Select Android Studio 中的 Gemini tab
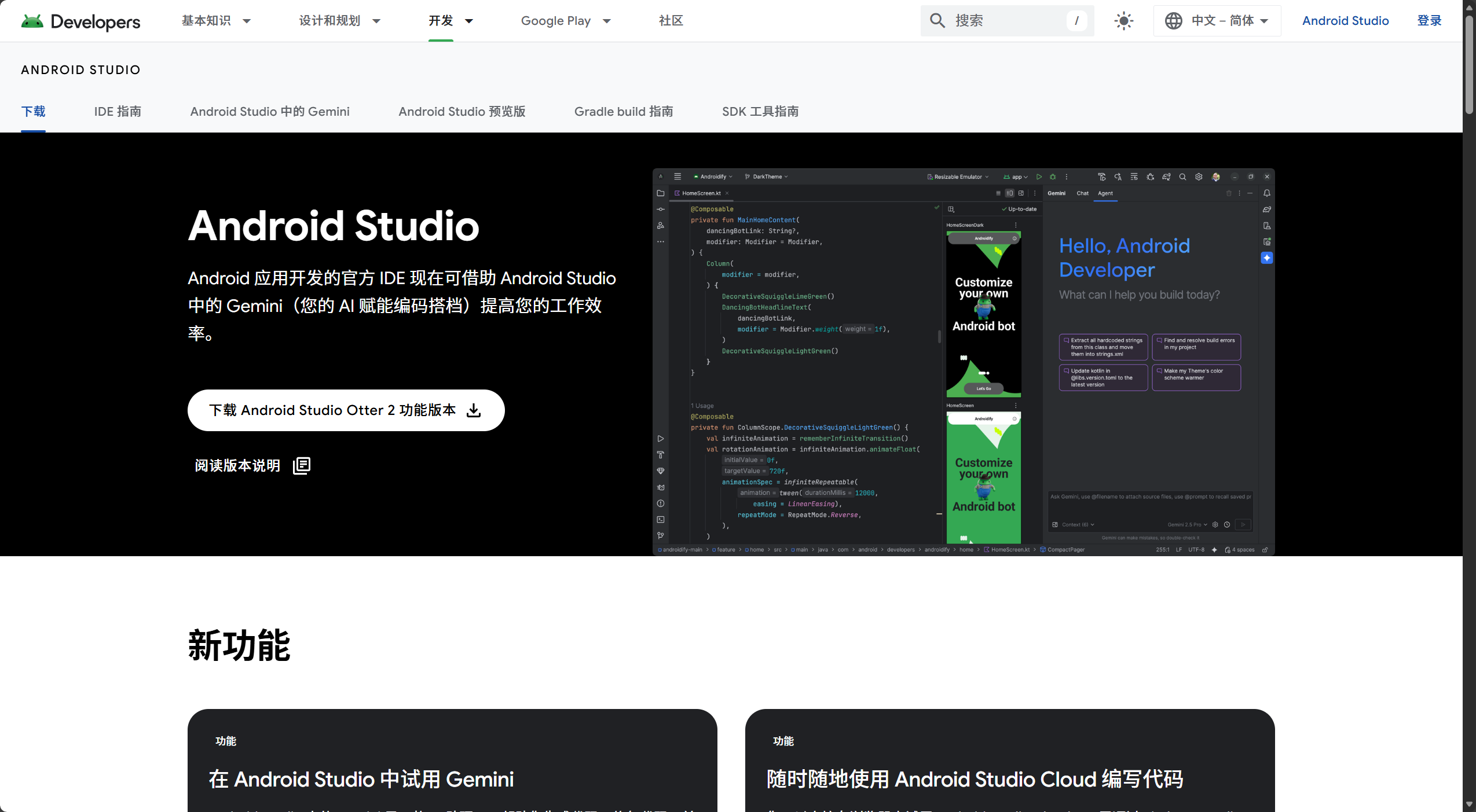This screenshot has height=812, width=1476. pos(270,111)
